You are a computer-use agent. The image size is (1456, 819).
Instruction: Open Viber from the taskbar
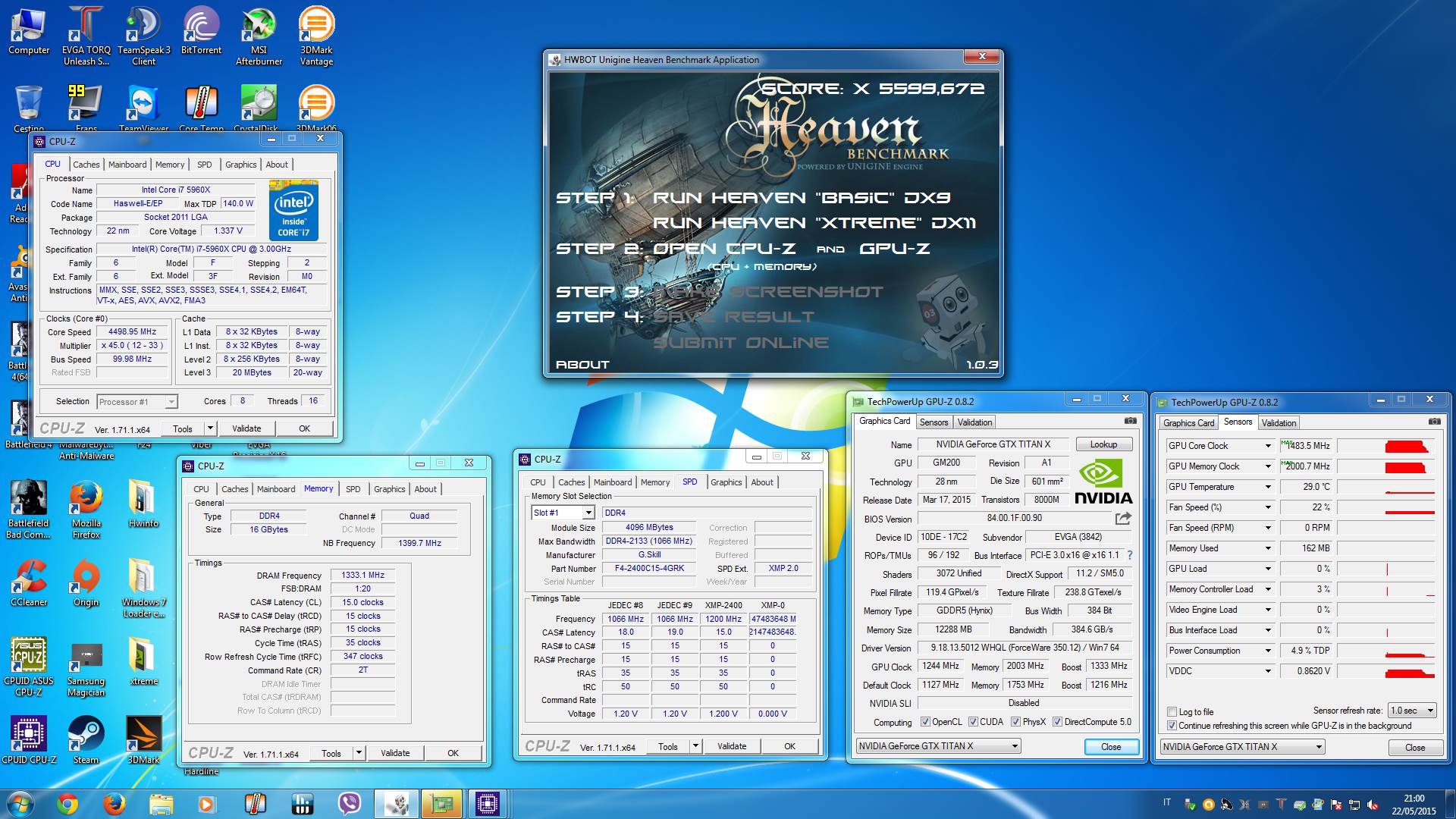(349, 804)
